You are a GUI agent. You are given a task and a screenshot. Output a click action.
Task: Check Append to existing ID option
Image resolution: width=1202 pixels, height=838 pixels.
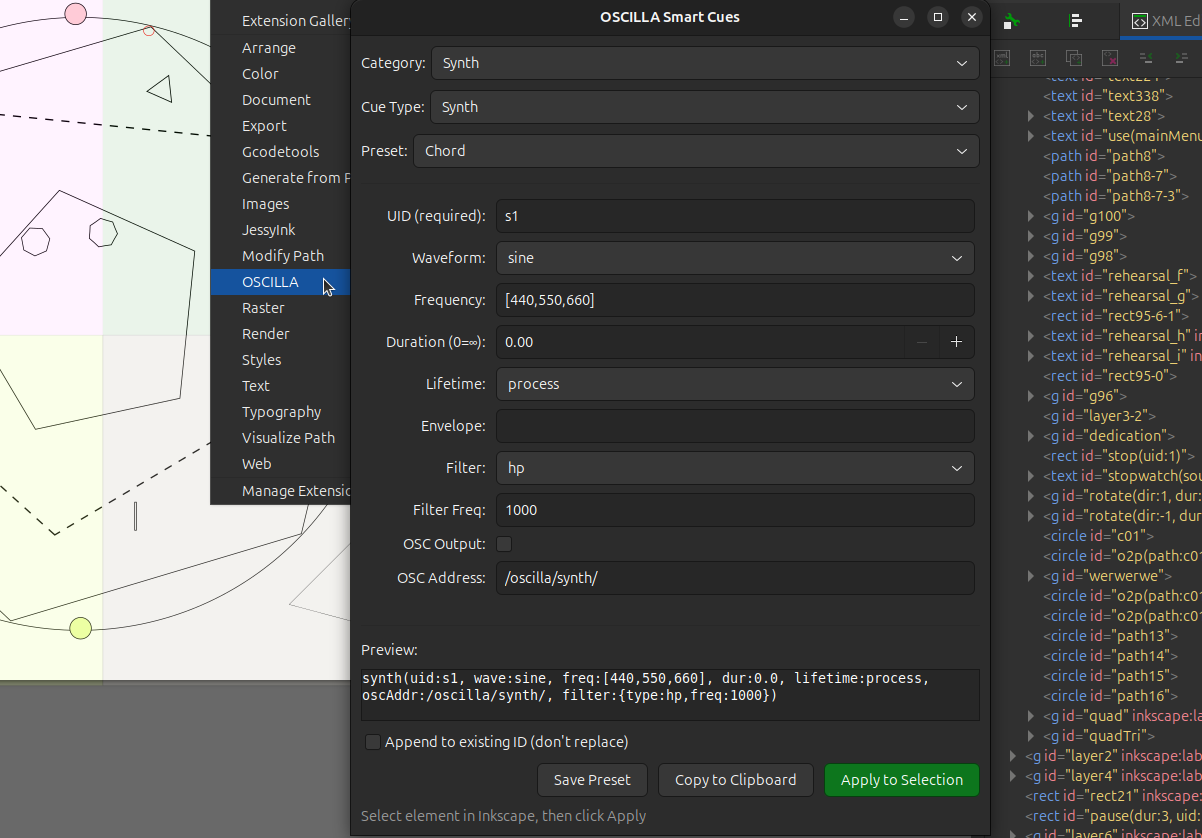pyautogui.click(x=372, y=742)
